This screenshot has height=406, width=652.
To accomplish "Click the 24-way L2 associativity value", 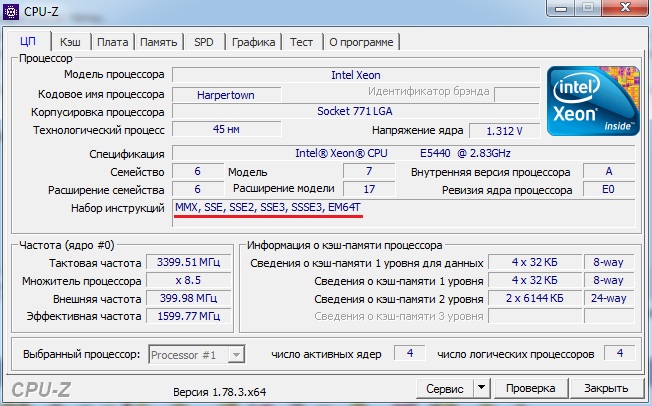I will point(609,298).
